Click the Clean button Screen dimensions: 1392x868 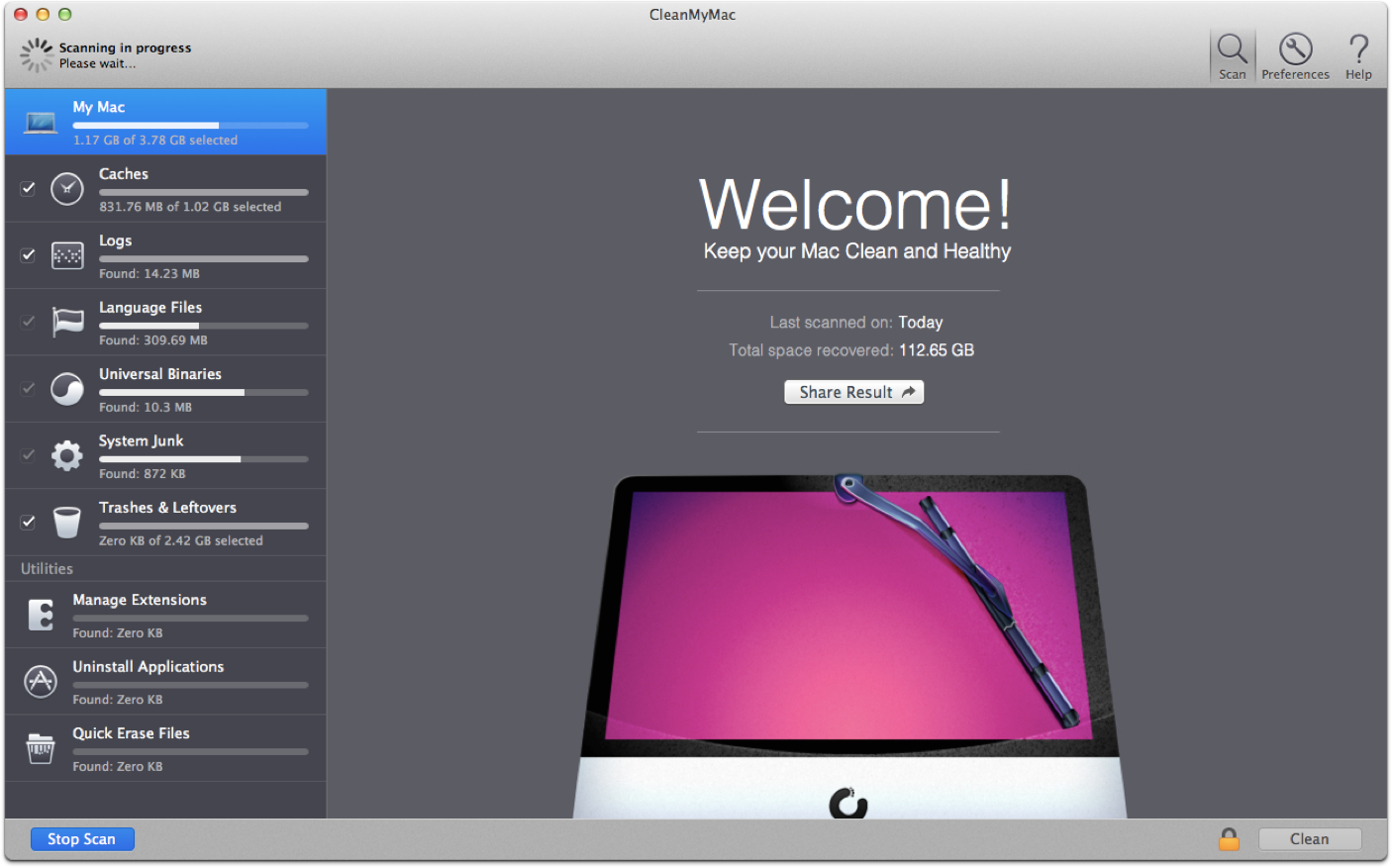(1309, 839)
